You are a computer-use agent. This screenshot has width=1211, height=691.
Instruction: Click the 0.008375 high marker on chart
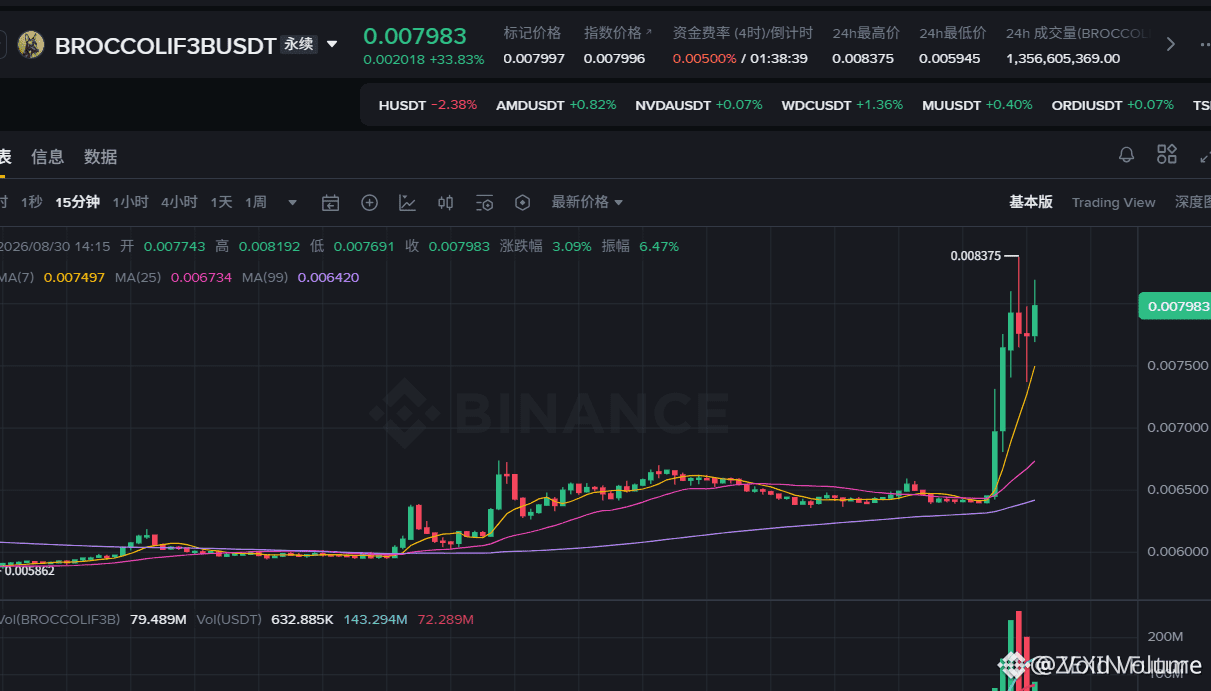click(x=976, y=256)
